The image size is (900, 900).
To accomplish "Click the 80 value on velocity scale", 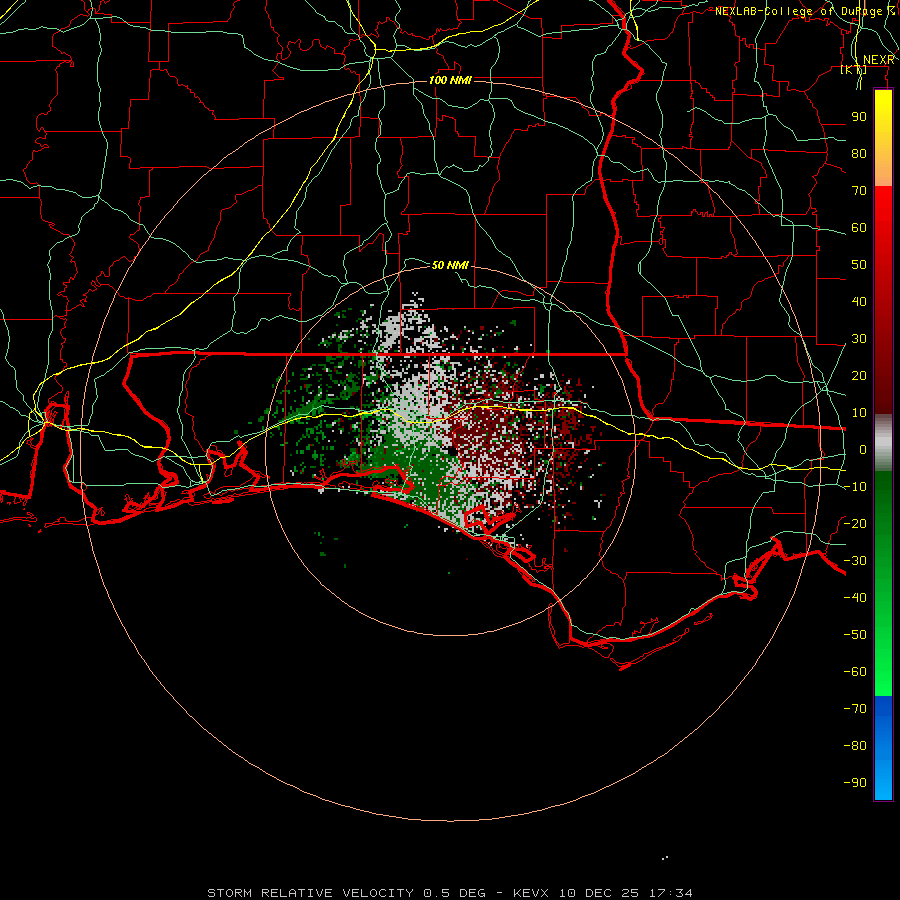I will click(x=859, y=153).
